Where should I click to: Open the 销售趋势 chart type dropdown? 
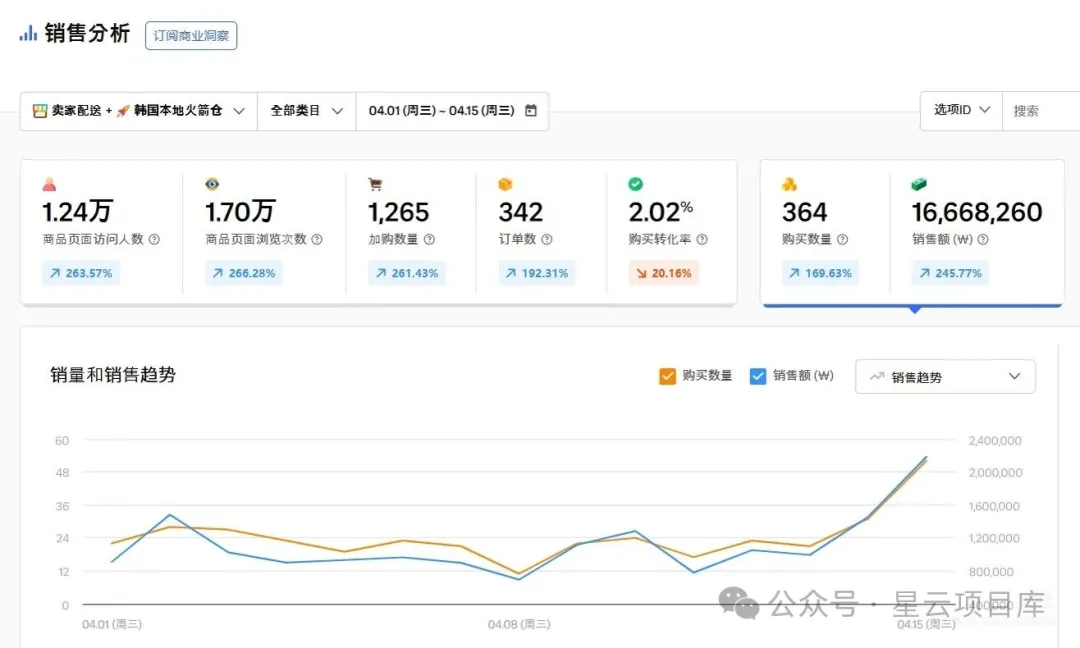point(945,377)
